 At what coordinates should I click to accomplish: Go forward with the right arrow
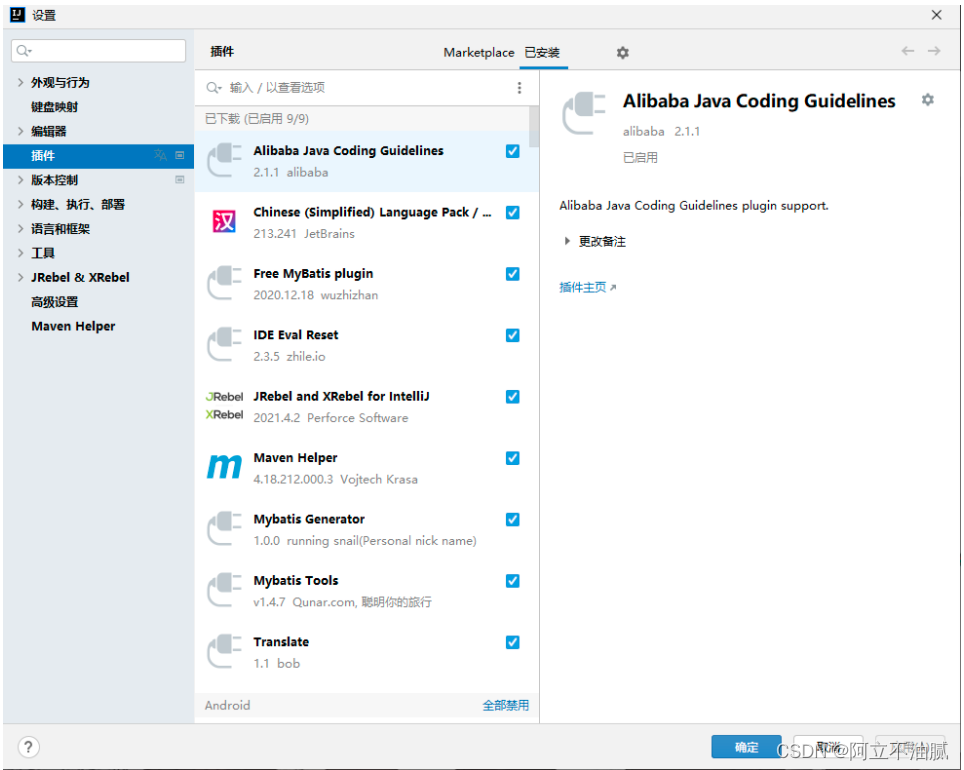click(x=934, y=51)
